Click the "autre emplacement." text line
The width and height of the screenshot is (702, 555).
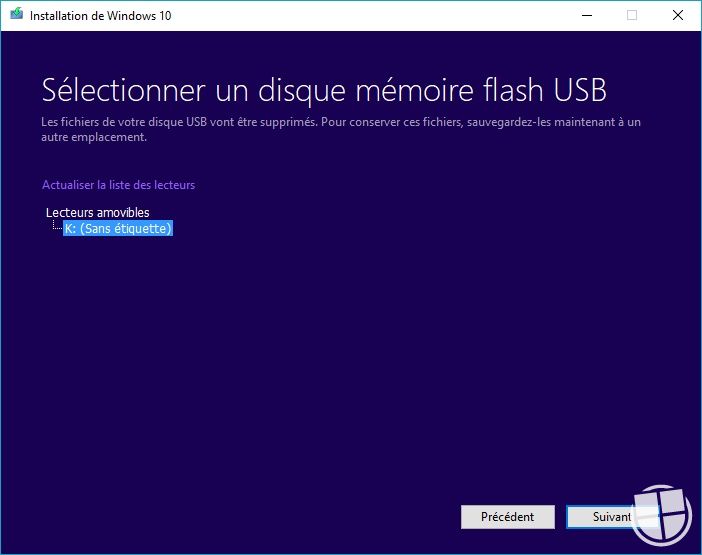tap(94, 137)
